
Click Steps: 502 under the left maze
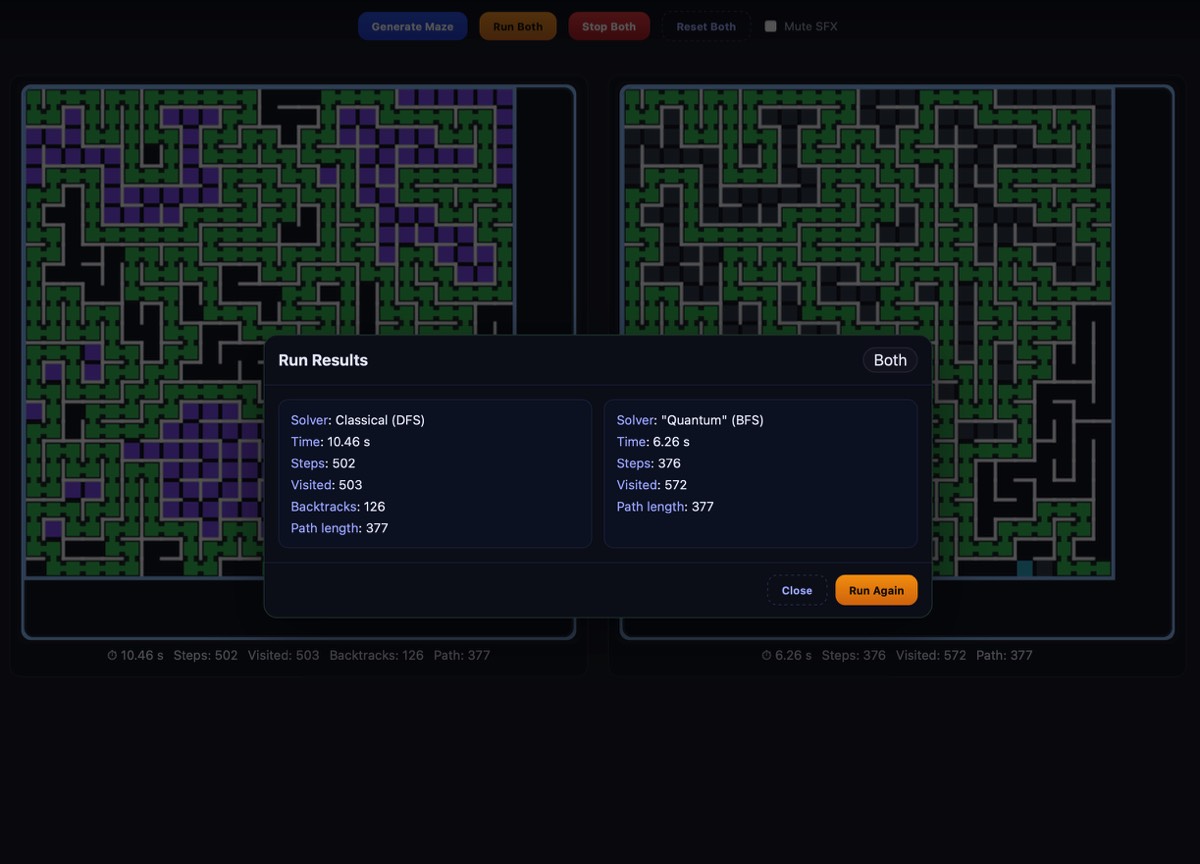pos(205,656)
